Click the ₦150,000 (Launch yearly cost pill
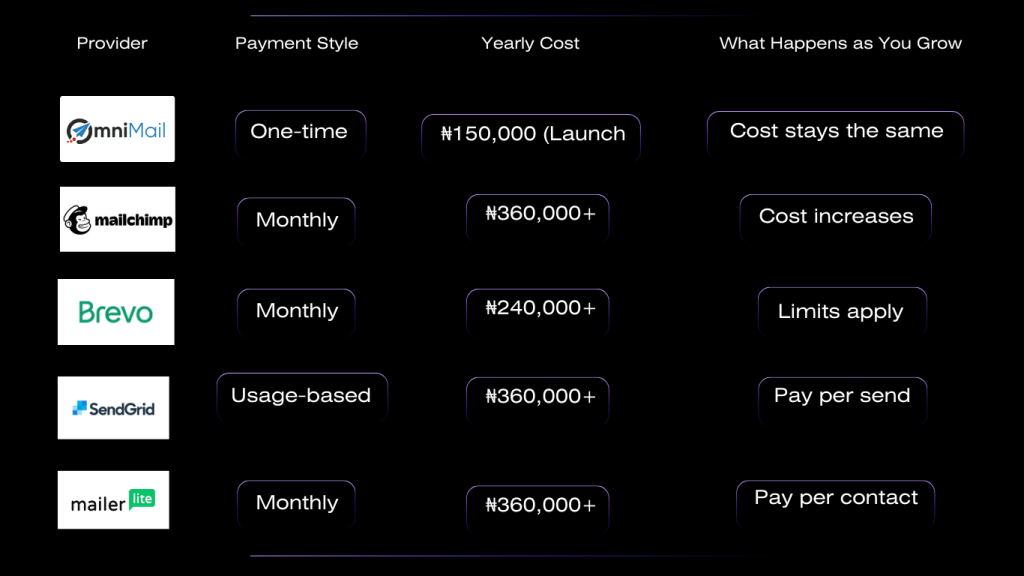 (x=531, y=135)
